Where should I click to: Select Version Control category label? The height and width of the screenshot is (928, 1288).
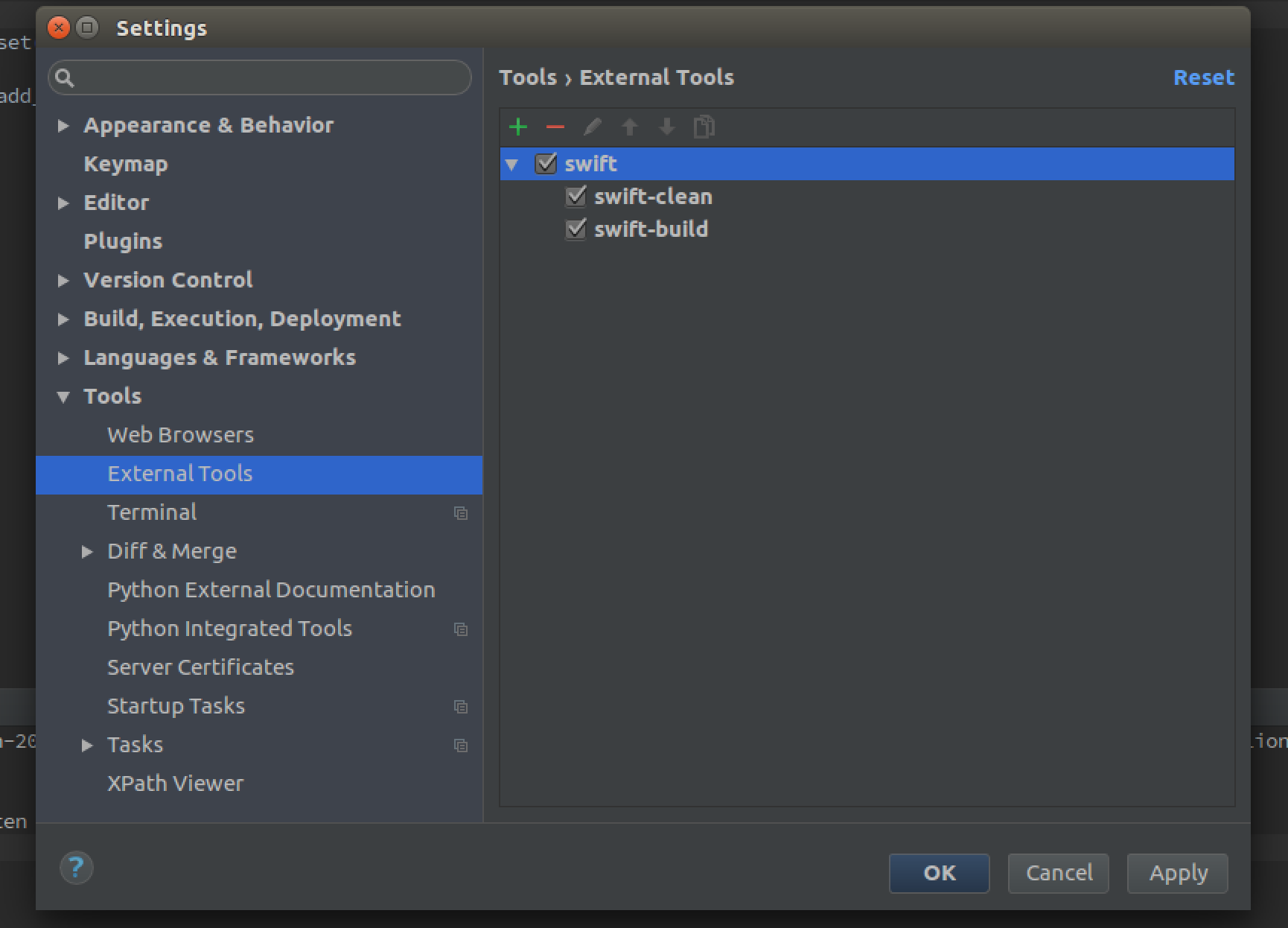pos(168,280)
